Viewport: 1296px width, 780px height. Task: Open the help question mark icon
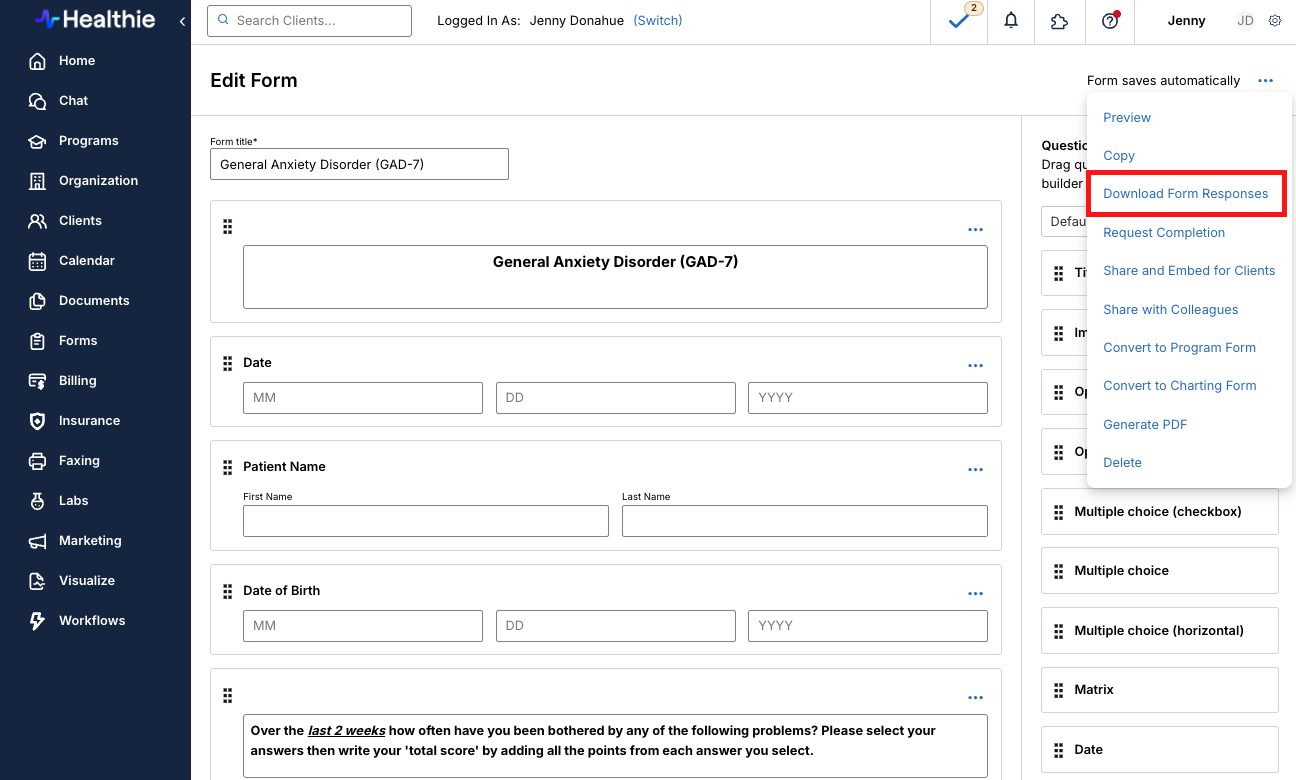pos(1109,21)
